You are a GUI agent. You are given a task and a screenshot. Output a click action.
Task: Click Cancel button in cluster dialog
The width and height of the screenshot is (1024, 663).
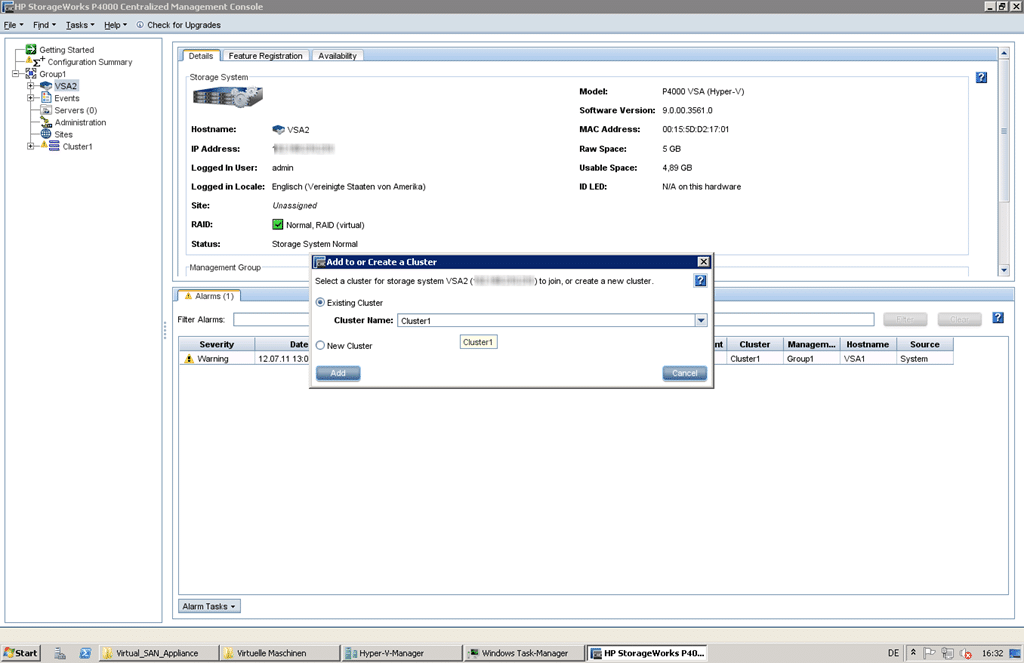click(684, 373)
